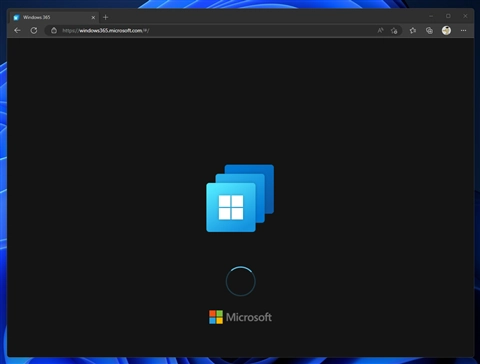The width and height of the screenshot is (480, 364).
Task: Open a new tab with the plus button
Action: pyautogui.click(x=106, y=17)
